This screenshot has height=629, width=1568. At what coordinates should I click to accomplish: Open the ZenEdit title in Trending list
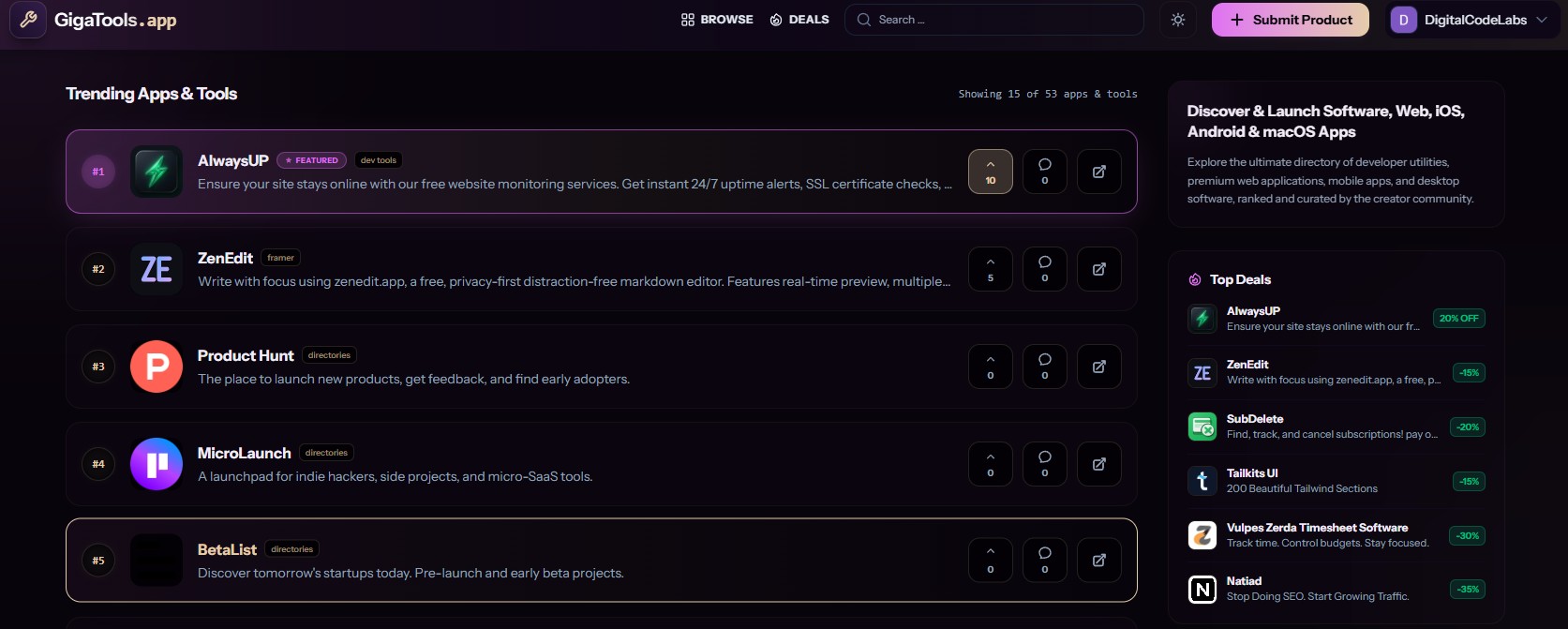pyautogui.click(x=225, y=258)
